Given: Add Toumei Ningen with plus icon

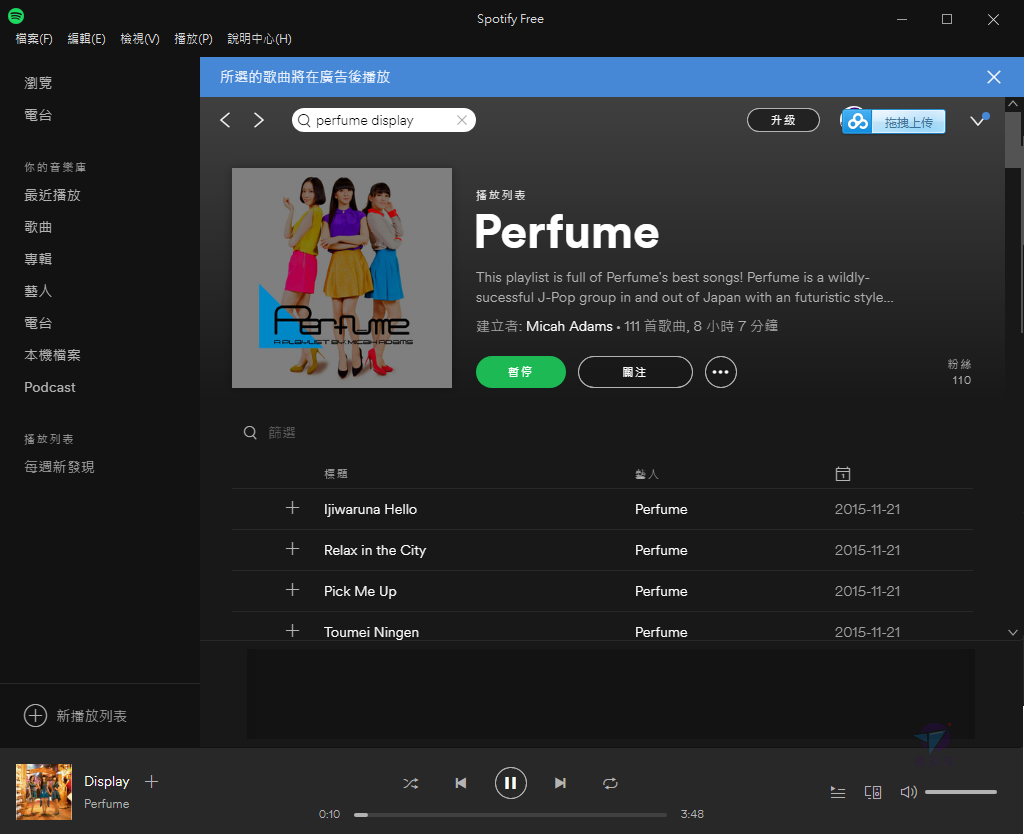Looking at the screenshot, I should [x=293, y=631].
